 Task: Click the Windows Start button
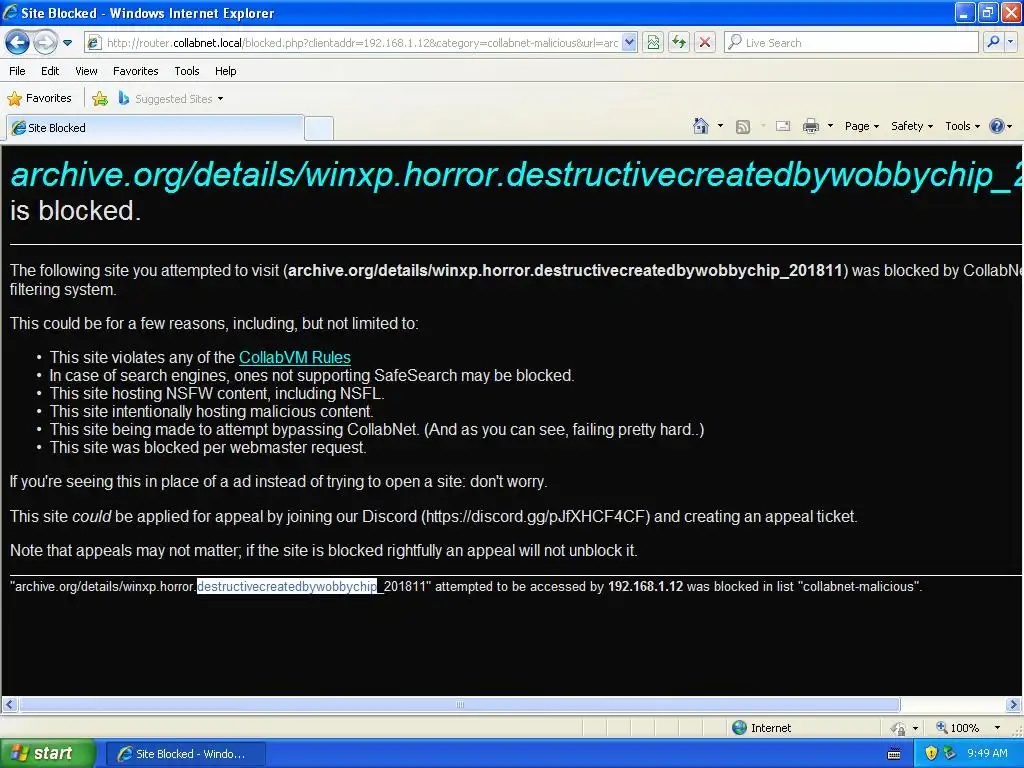click(47, 754)
